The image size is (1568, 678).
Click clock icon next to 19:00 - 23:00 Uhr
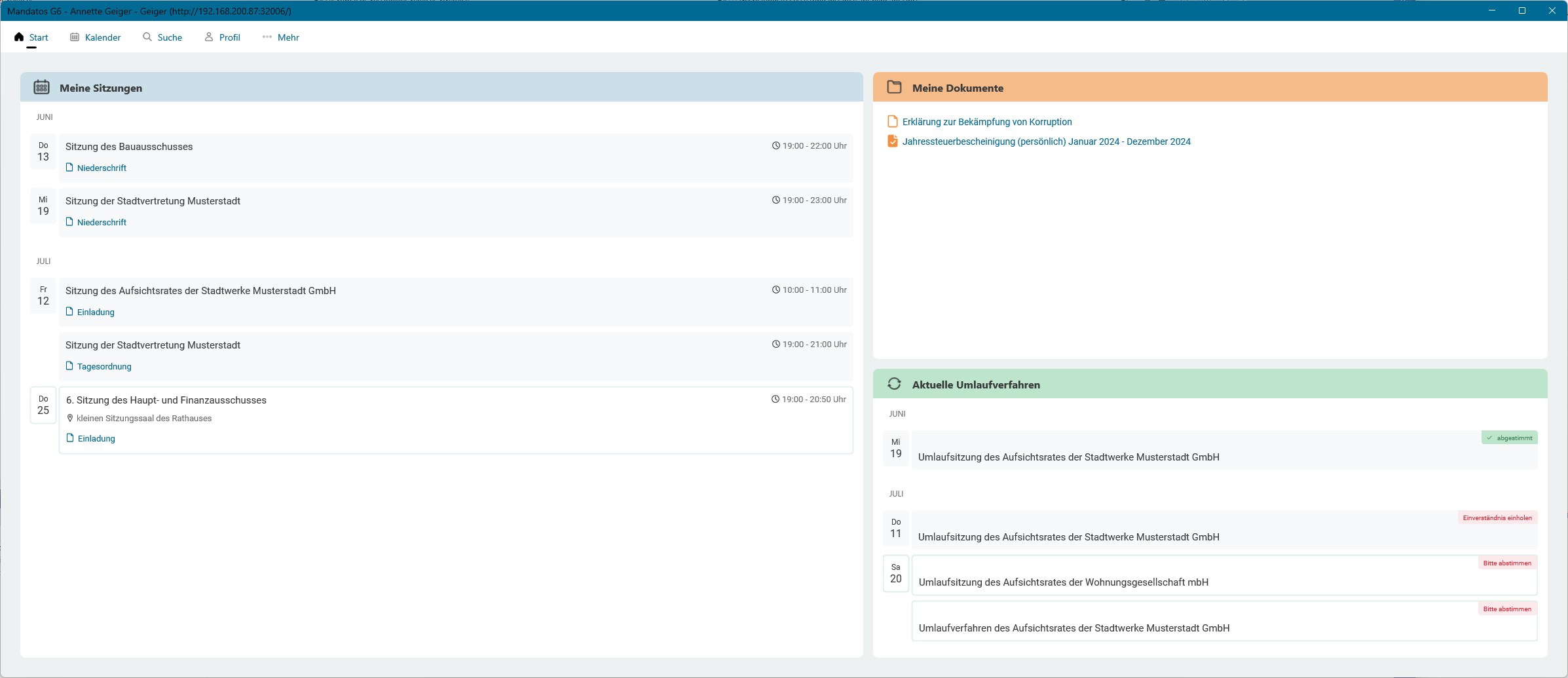(x=775, y=200)
